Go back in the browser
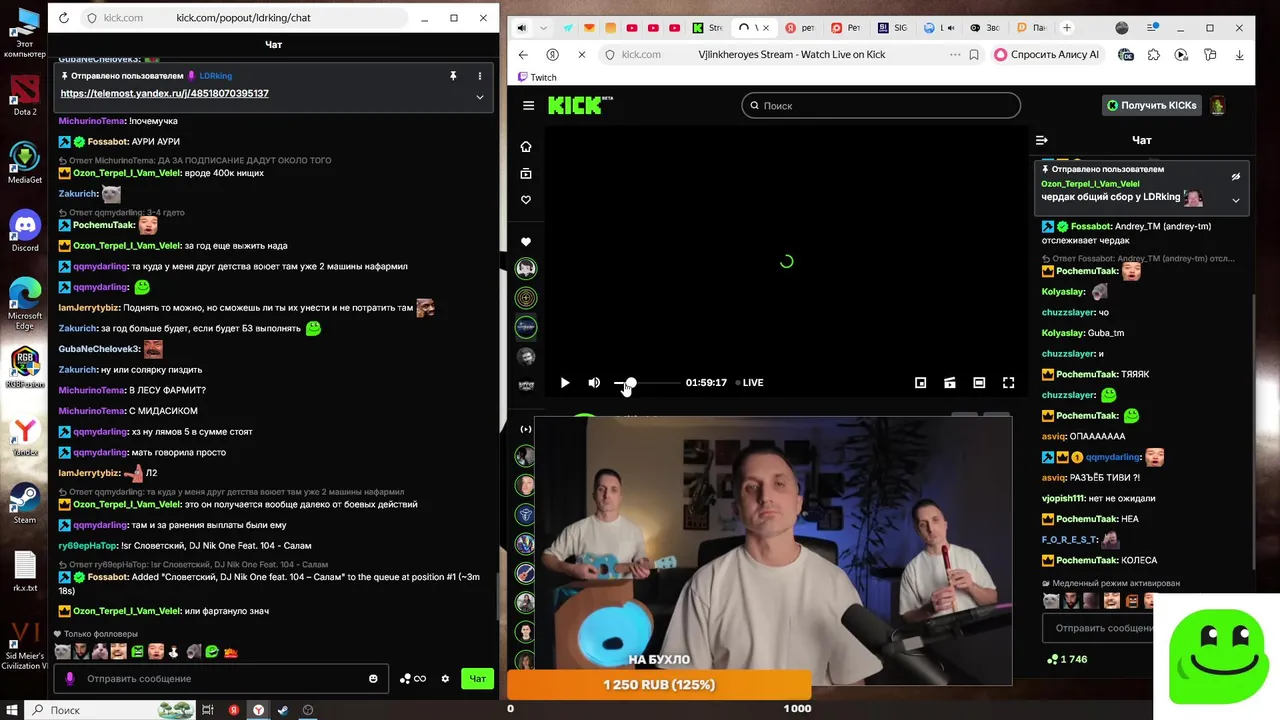The height and width of the screenshot is (720, 1280). tap(523, 55)
